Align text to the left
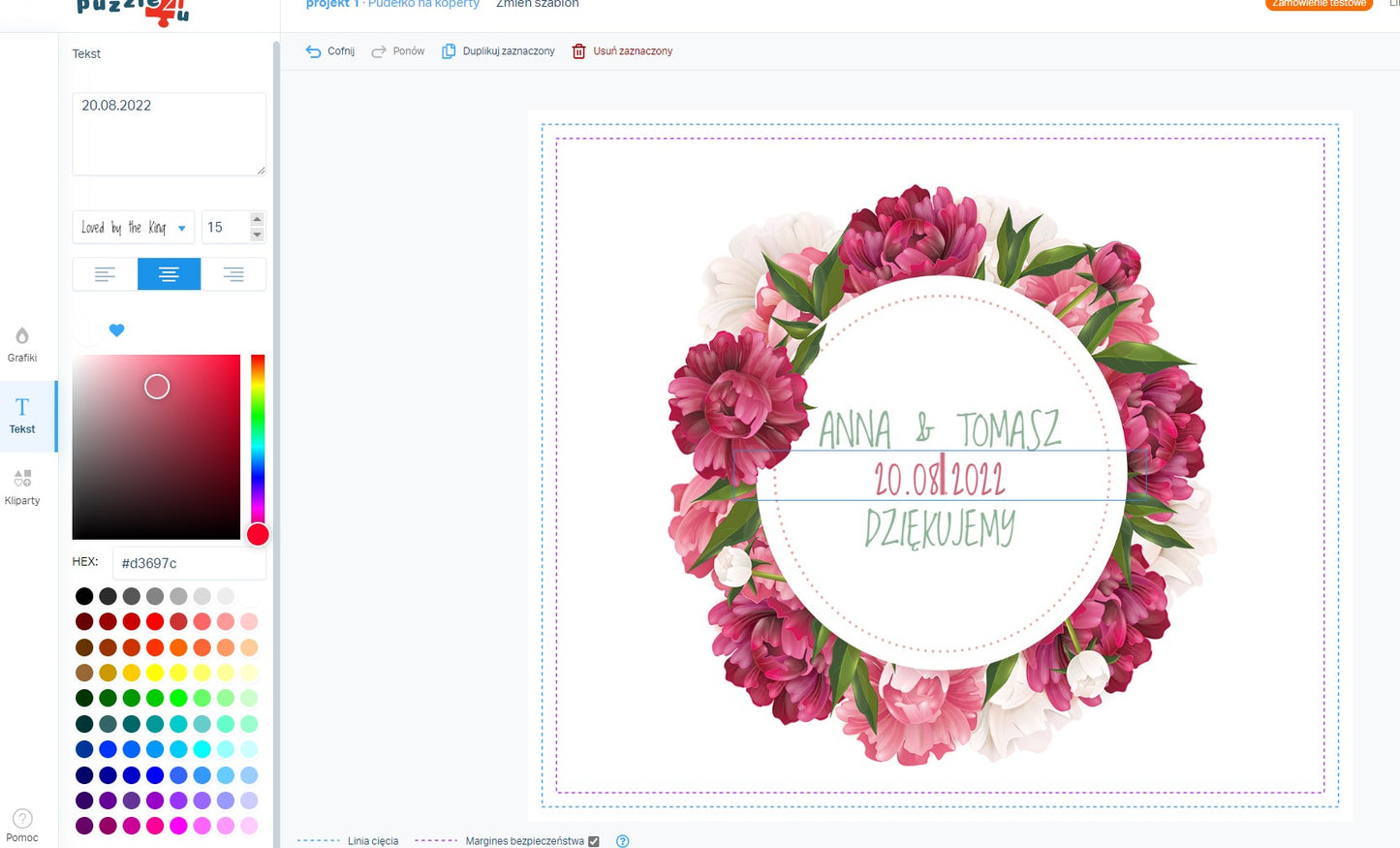The image size is (1400, 848). pos(105,274)
